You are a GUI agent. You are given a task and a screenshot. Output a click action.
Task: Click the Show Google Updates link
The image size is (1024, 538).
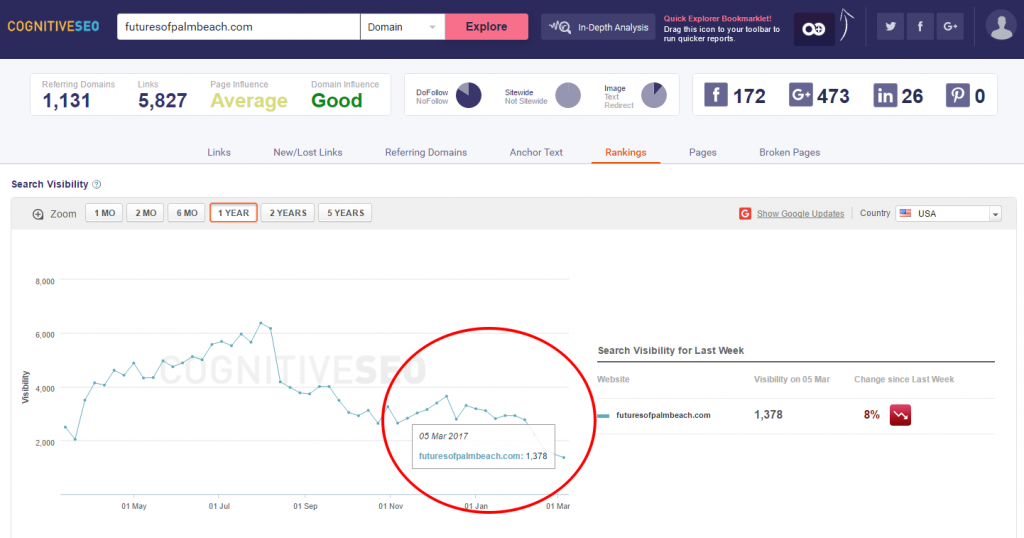tap(800, 214)
